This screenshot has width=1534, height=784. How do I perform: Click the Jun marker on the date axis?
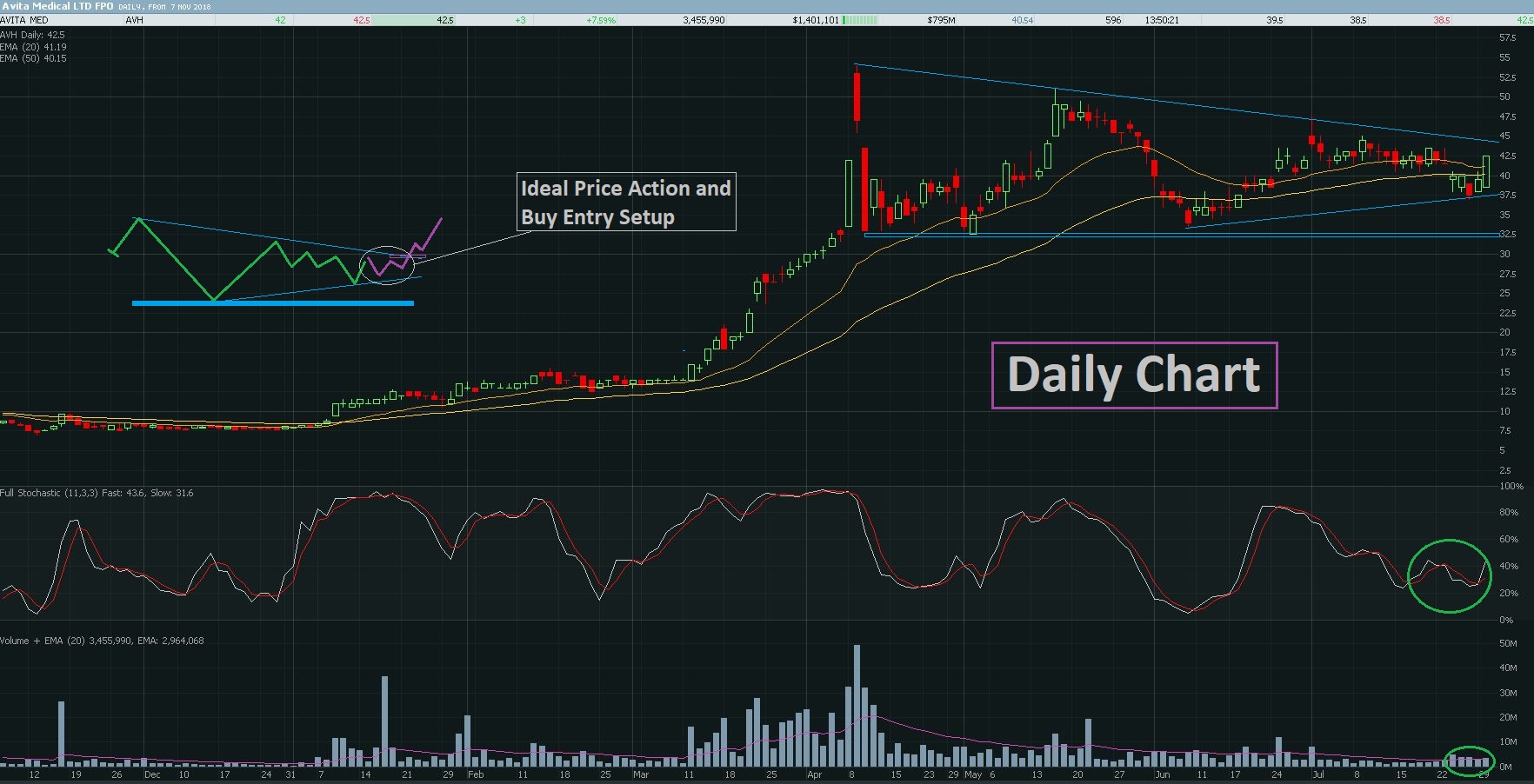click(1162, 774)
